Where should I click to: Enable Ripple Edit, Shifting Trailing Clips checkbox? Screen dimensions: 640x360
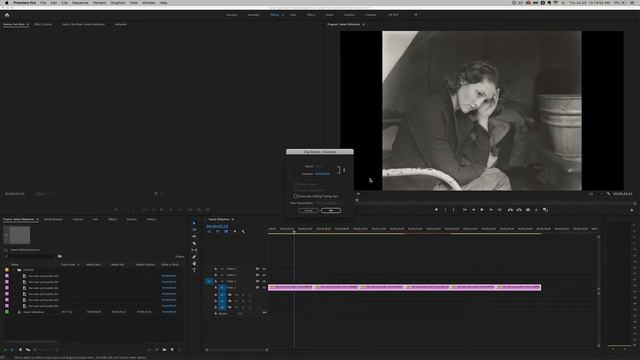click(296, 196)
